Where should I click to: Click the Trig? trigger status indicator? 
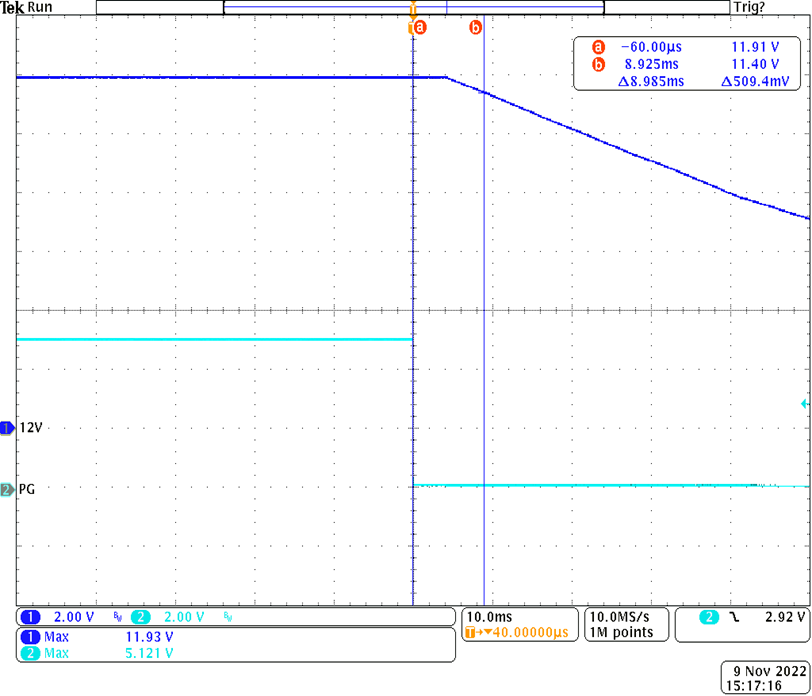tap(749, 7)
